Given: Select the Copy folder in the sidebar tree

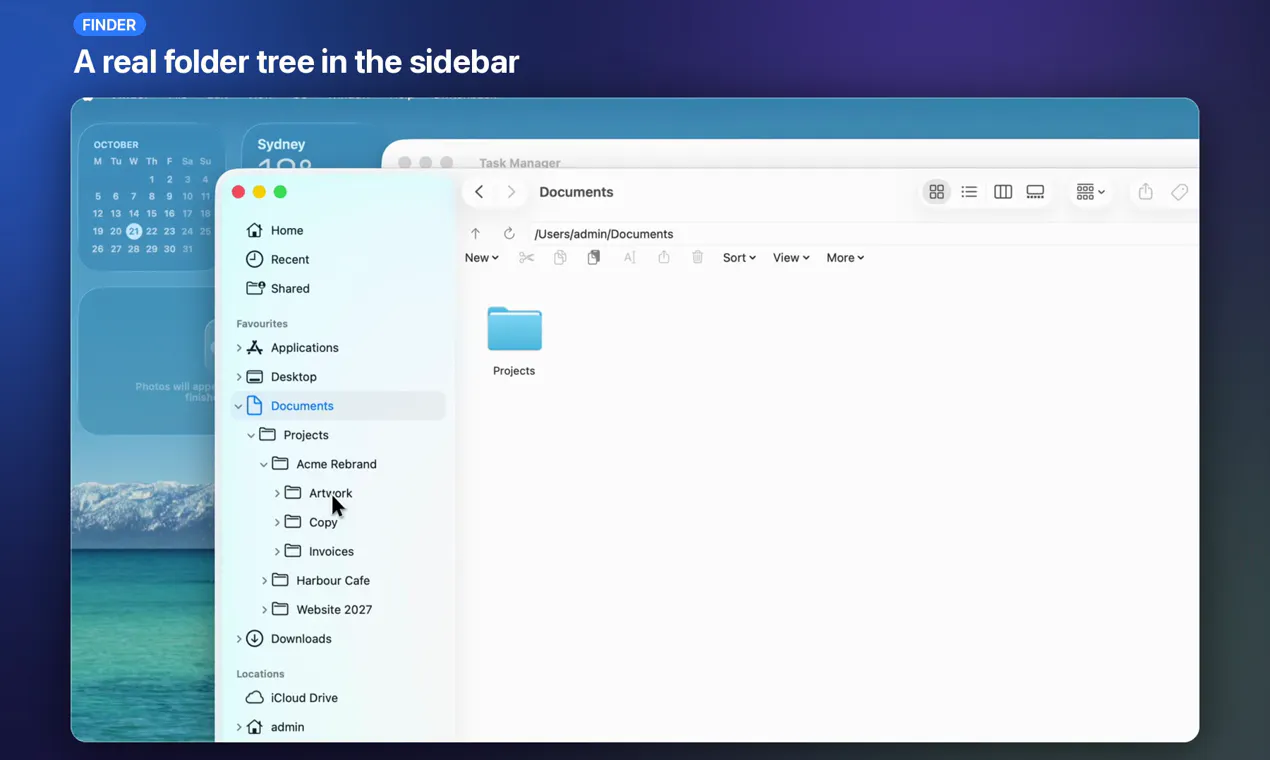Looking at the screenshot, I should tap(323, 522).
